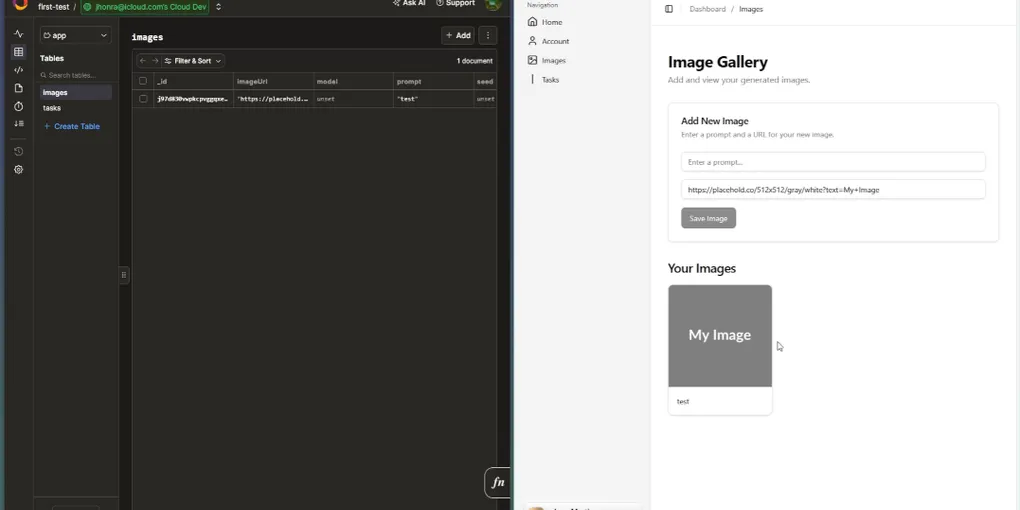Open the app component dropdown
Viewport: 1020px width, 510px height.
point(75,35)
